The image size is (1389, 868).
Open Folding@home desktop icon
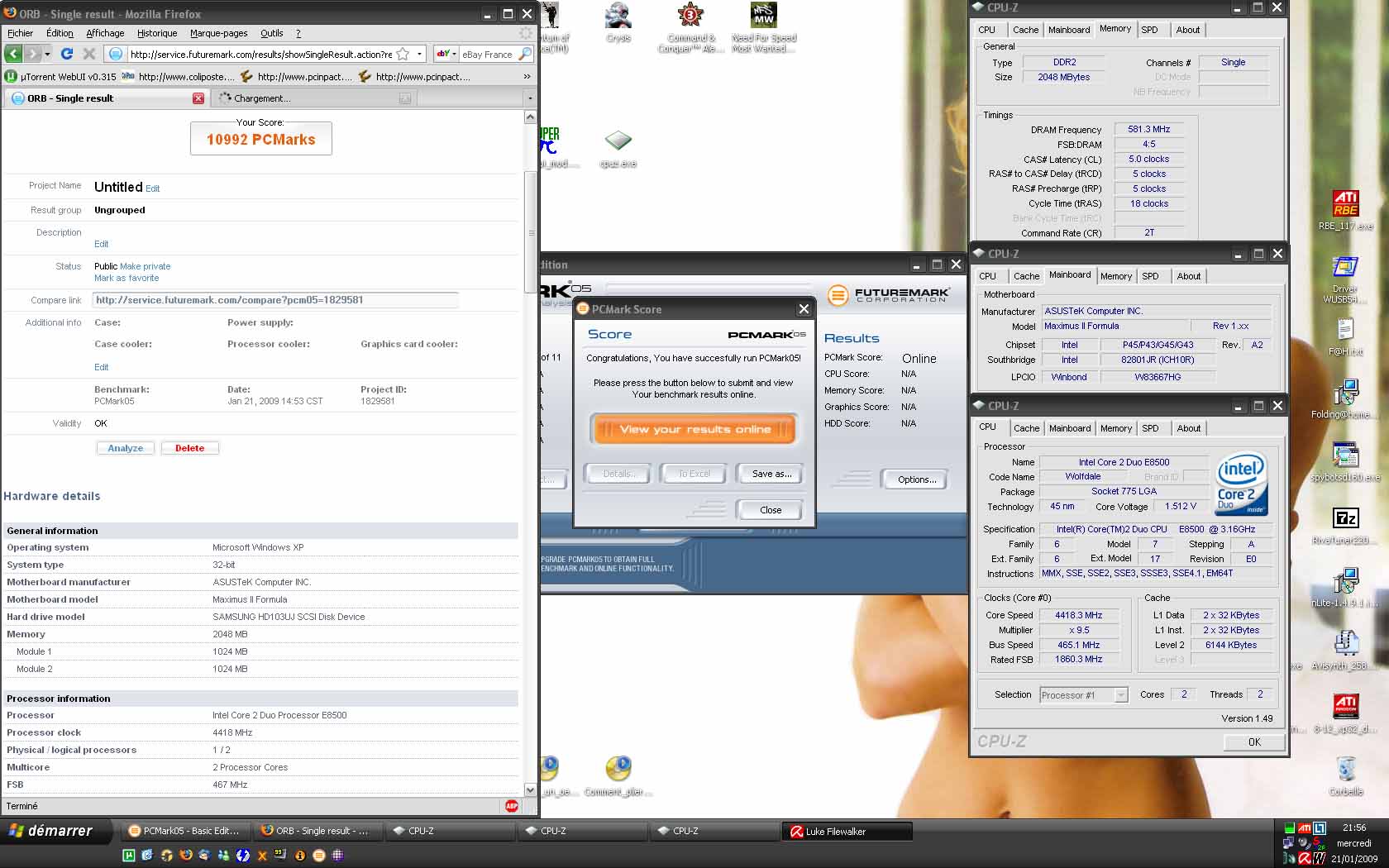click(x=1345, y=399)
